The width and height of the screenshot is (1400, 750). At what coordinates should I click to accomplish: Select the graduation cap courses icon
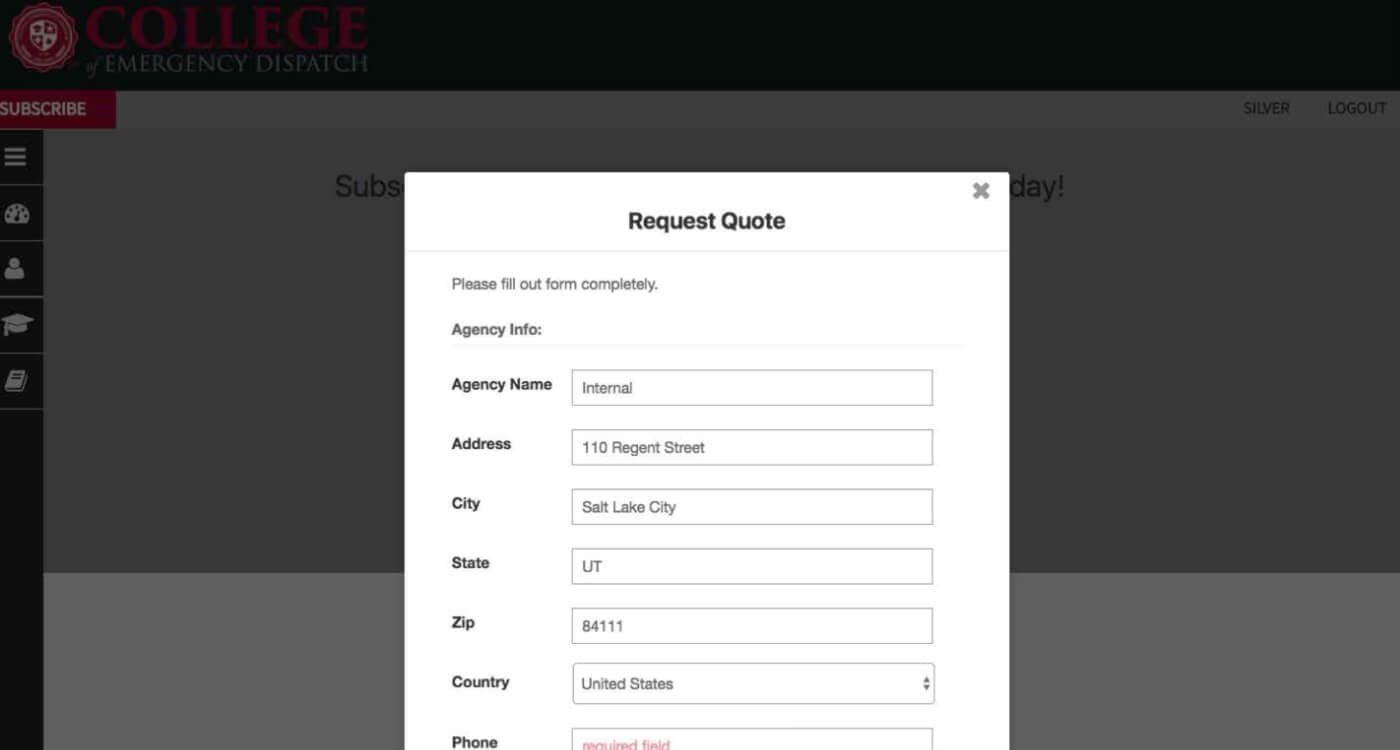pyautogui.click(x=19, y=323)
